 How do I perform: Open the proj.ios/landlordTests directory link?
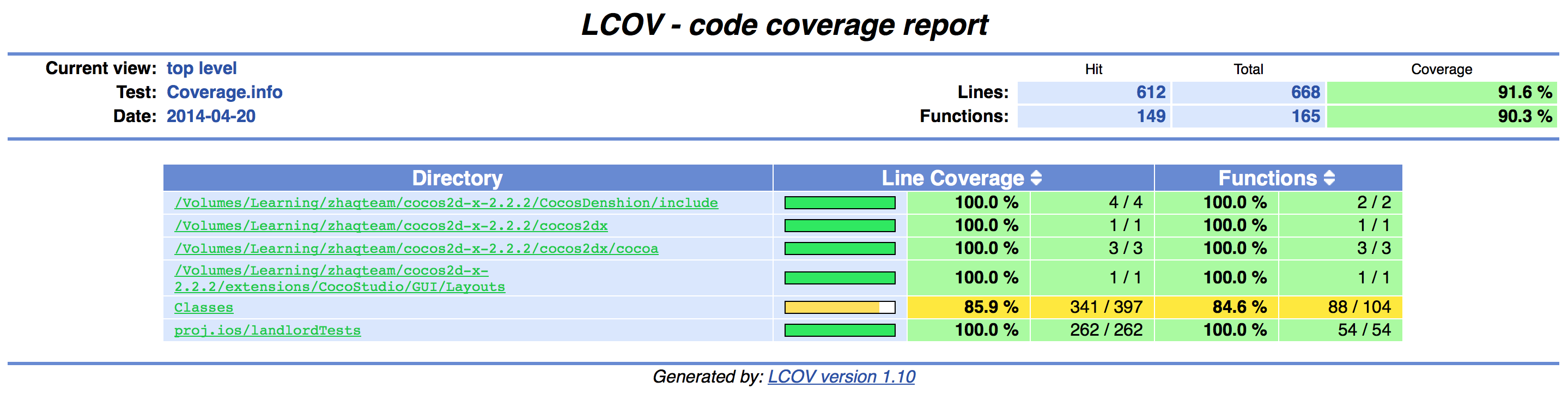pyautogui.click(x=267, y=331)
